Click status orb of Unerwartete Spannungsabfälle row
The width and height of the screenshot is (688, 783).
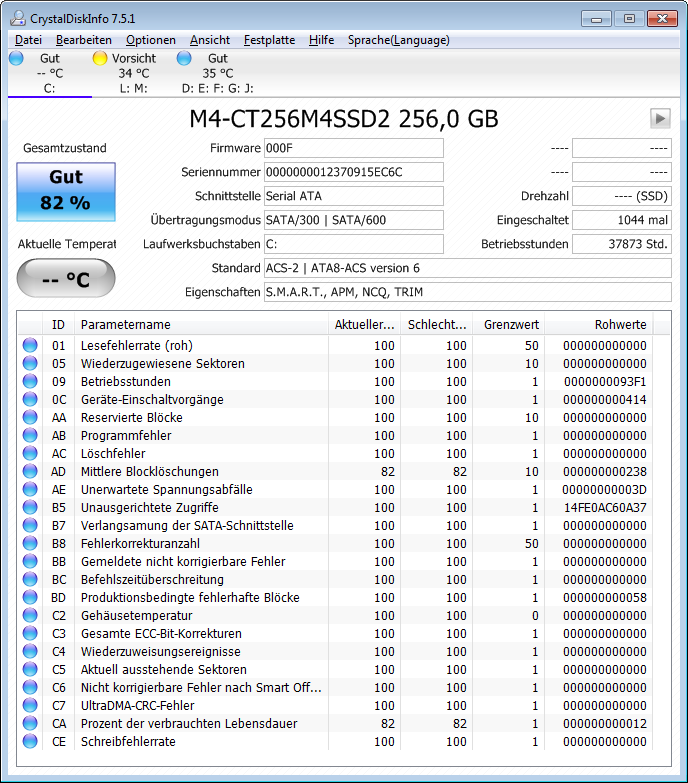[x=30, y=489]
